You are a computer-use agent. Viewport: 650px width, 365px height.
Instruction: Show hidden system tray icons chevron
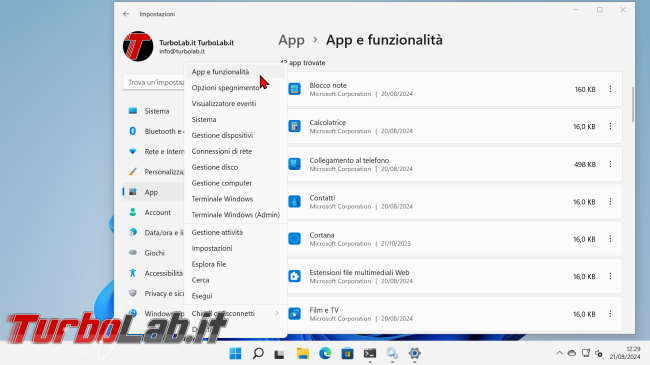pos(559,353)
